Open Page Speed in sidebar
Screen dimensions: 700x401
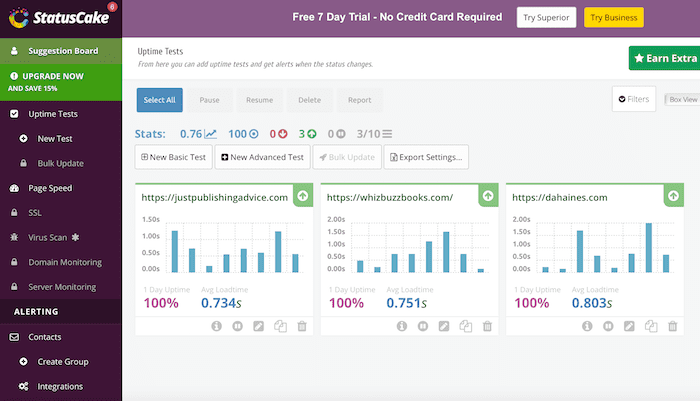pos(50,188)
